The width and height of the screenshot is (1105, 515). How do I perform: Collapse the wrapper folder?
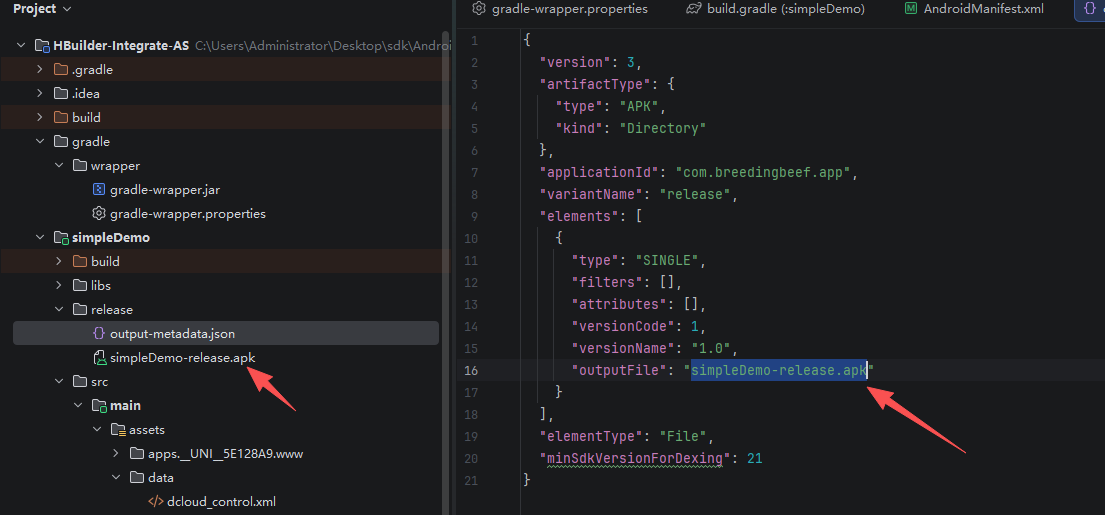tap(58, 166)
